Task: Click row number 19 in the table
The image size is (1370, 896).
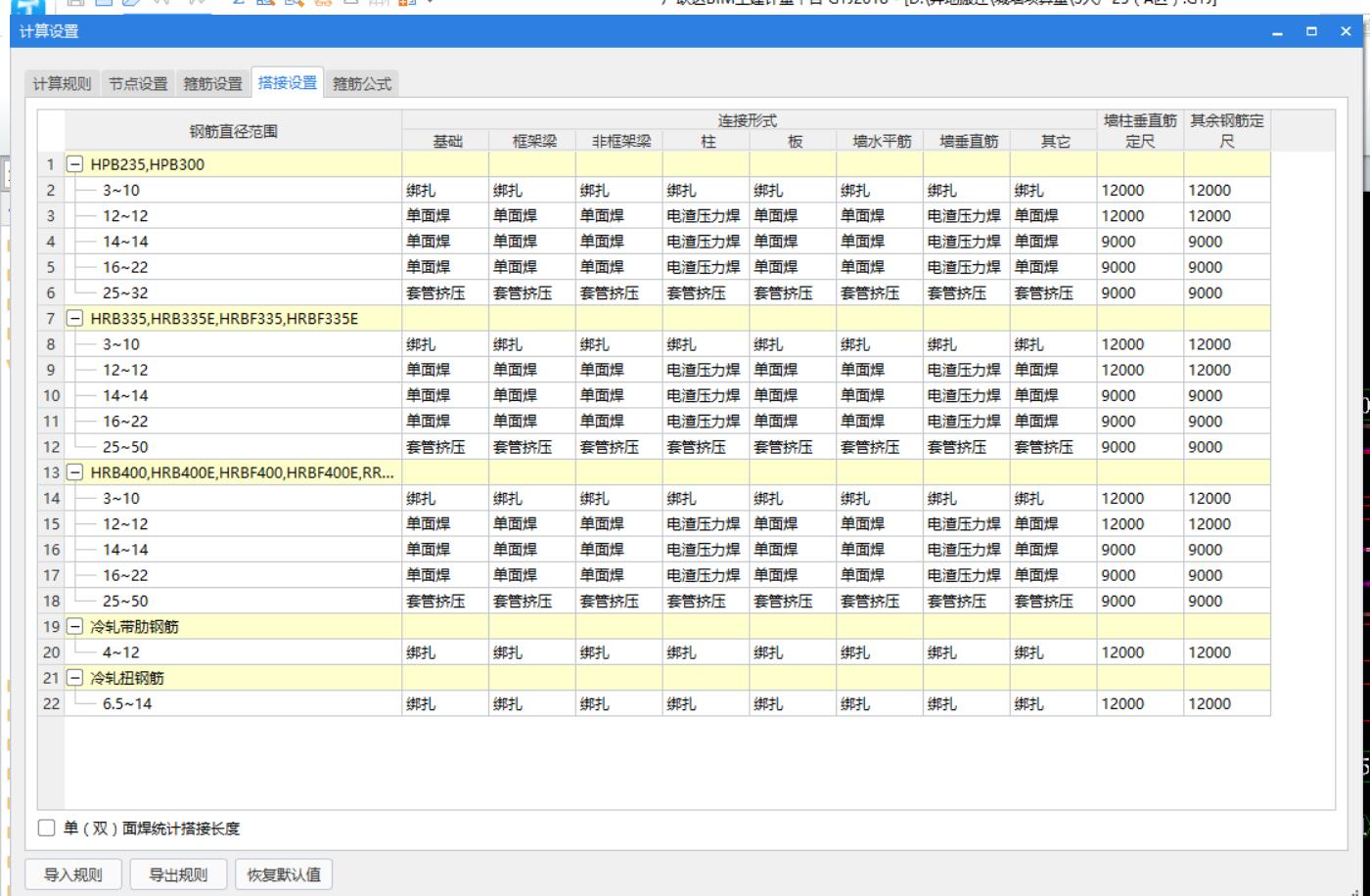Action: pos(52,626)
